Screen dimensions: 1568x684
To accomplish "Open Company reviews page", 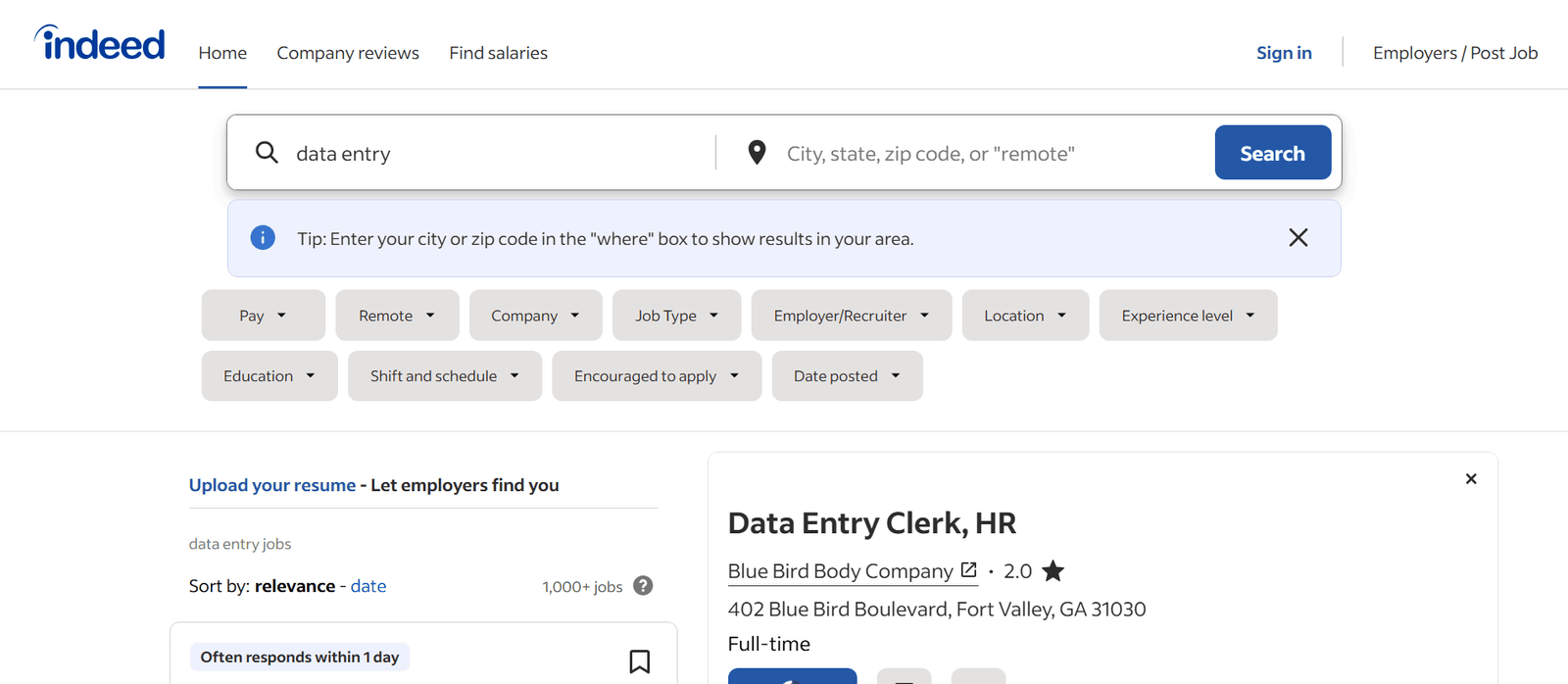I will click(348, 53).
